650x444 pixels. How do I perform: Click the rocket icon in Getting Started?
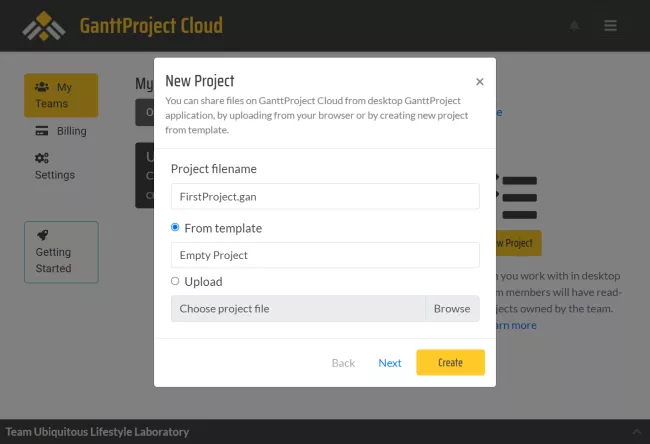42,235
